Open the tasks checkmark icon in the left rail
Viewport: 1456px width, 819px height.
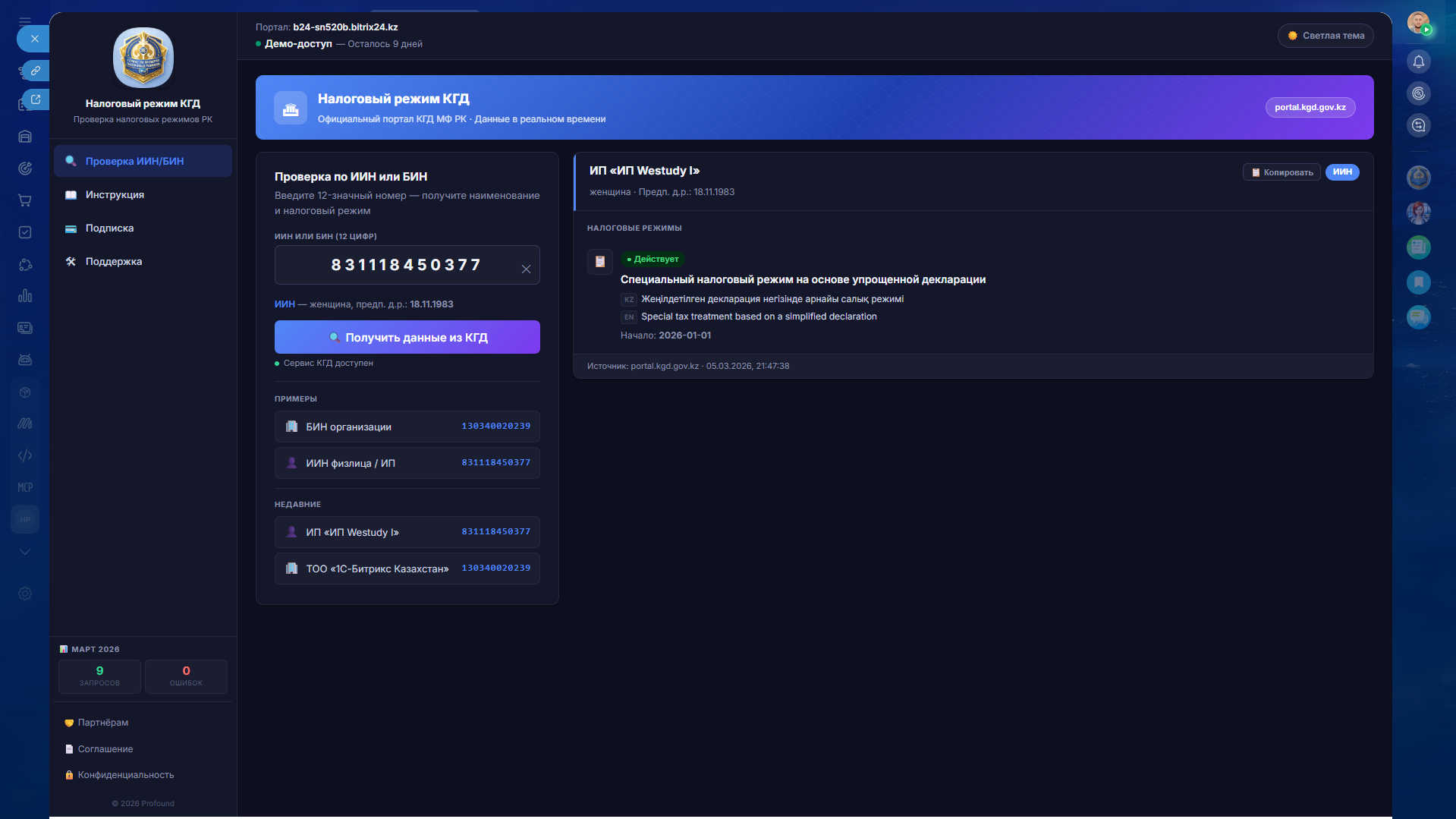(x=25, y=232)
